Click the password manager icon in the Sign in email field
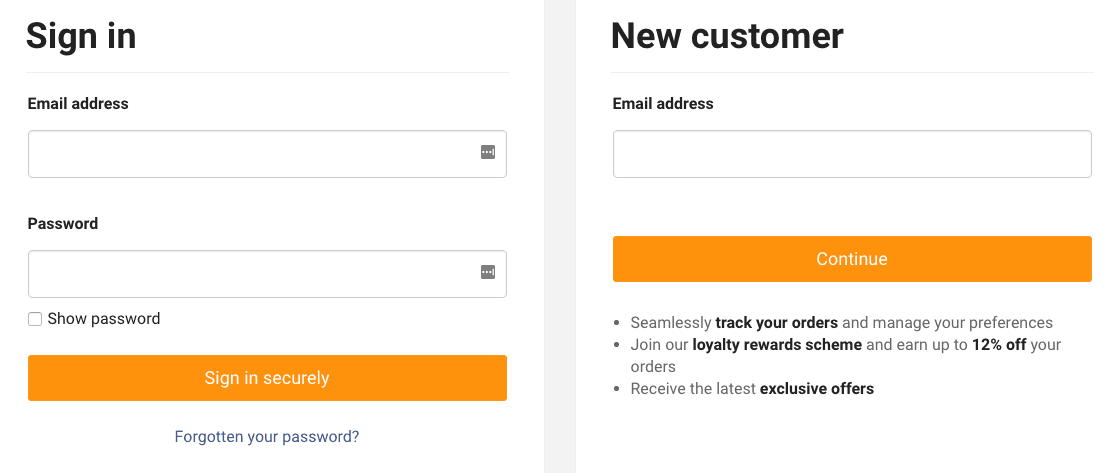 coord(488,152)
